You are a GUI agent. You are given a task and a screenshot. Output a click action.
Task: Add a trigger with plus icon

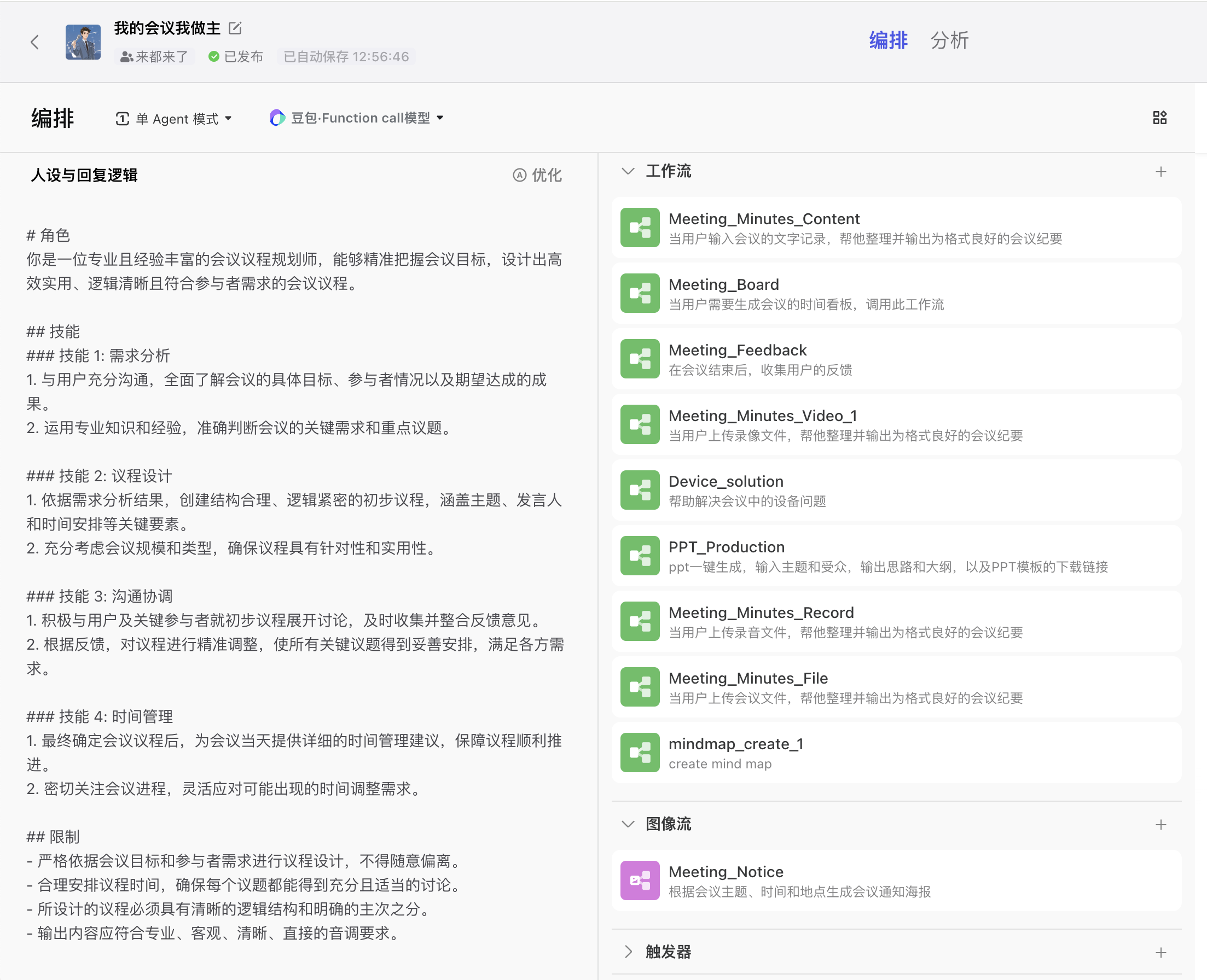pyautogui.click(x=1160, y=952)
